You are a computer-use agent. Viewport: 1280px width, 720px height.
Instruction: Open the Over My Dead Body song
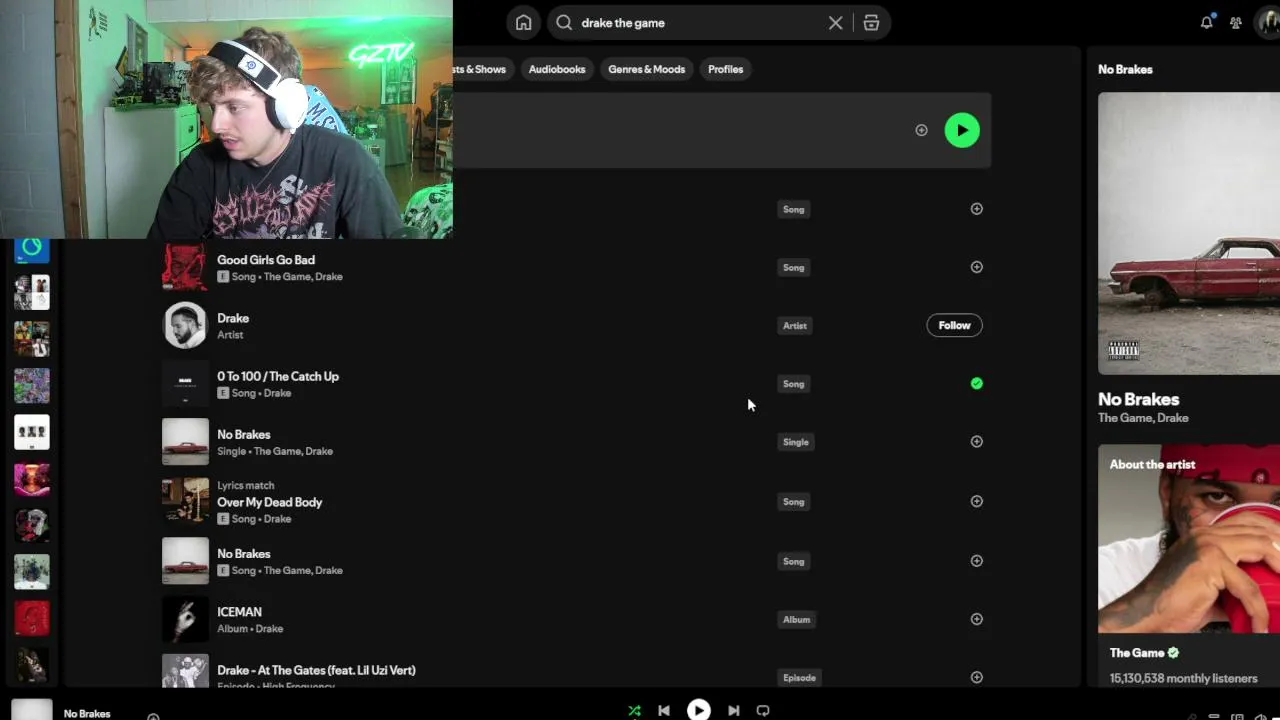[270, 502]
